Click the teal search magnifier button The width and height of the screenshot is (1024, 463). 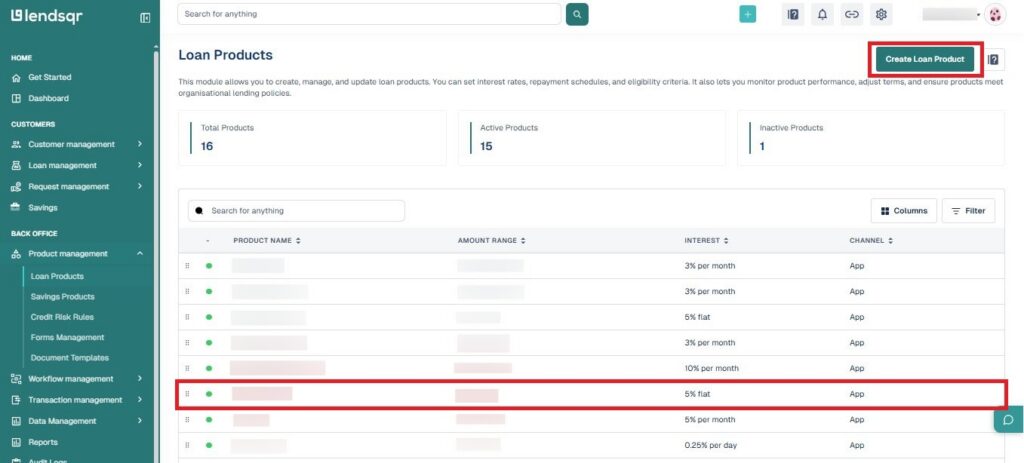(x=577, y=14)
